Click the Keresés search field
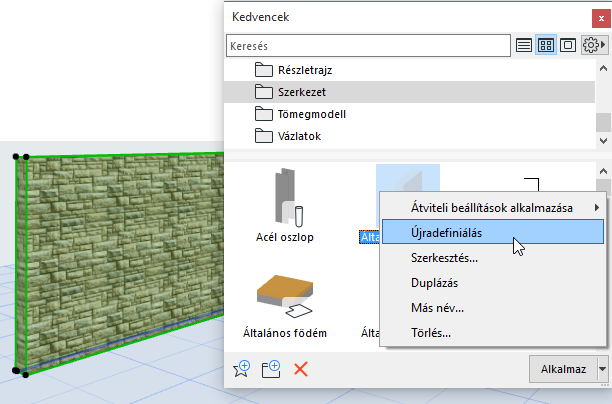 (368, 46)
